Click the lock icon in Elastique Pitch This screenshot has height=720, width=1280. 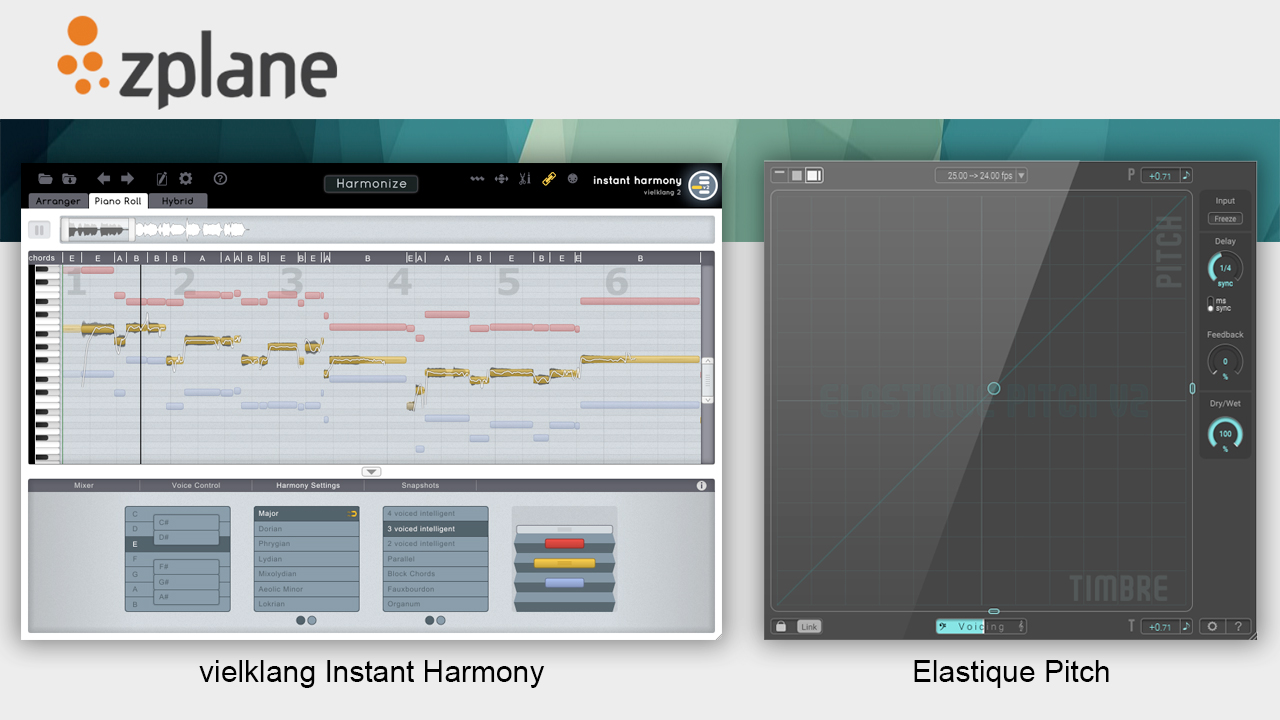pos(781,627)
